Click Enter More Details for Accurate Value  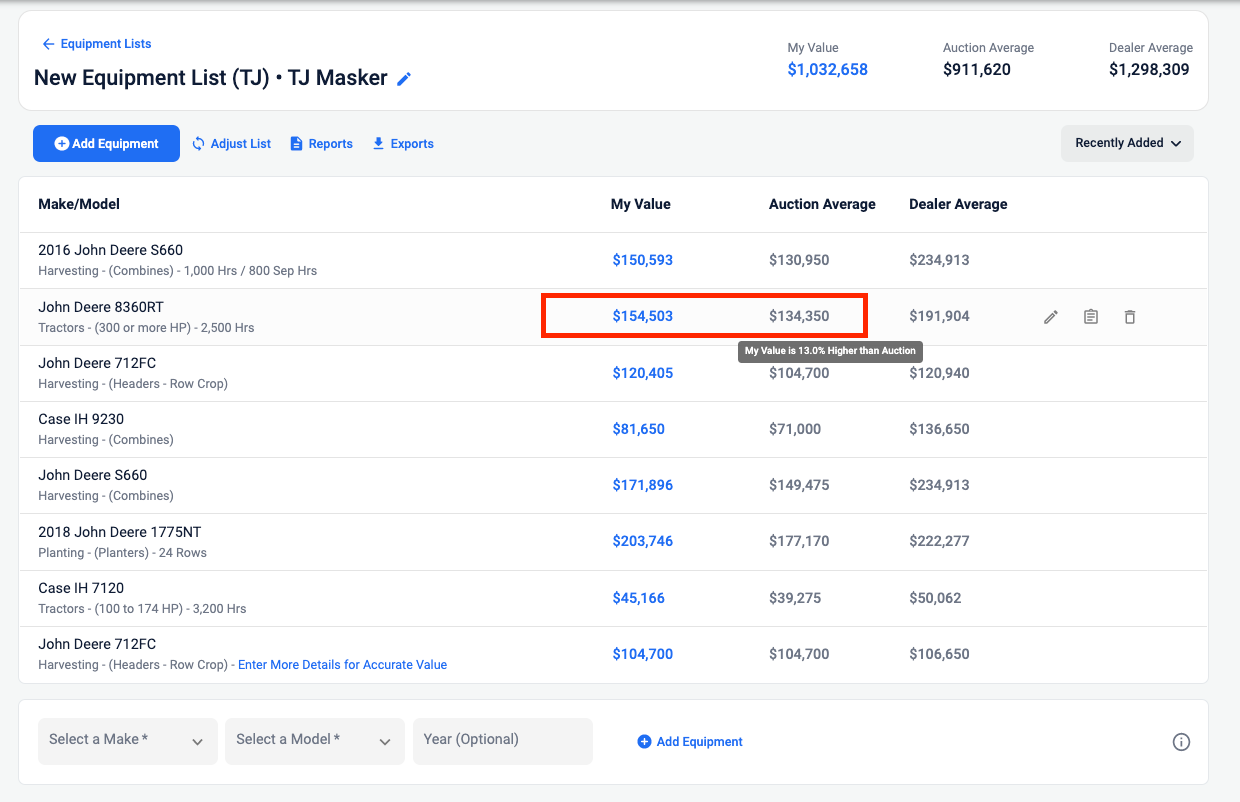tap(342, 665)
